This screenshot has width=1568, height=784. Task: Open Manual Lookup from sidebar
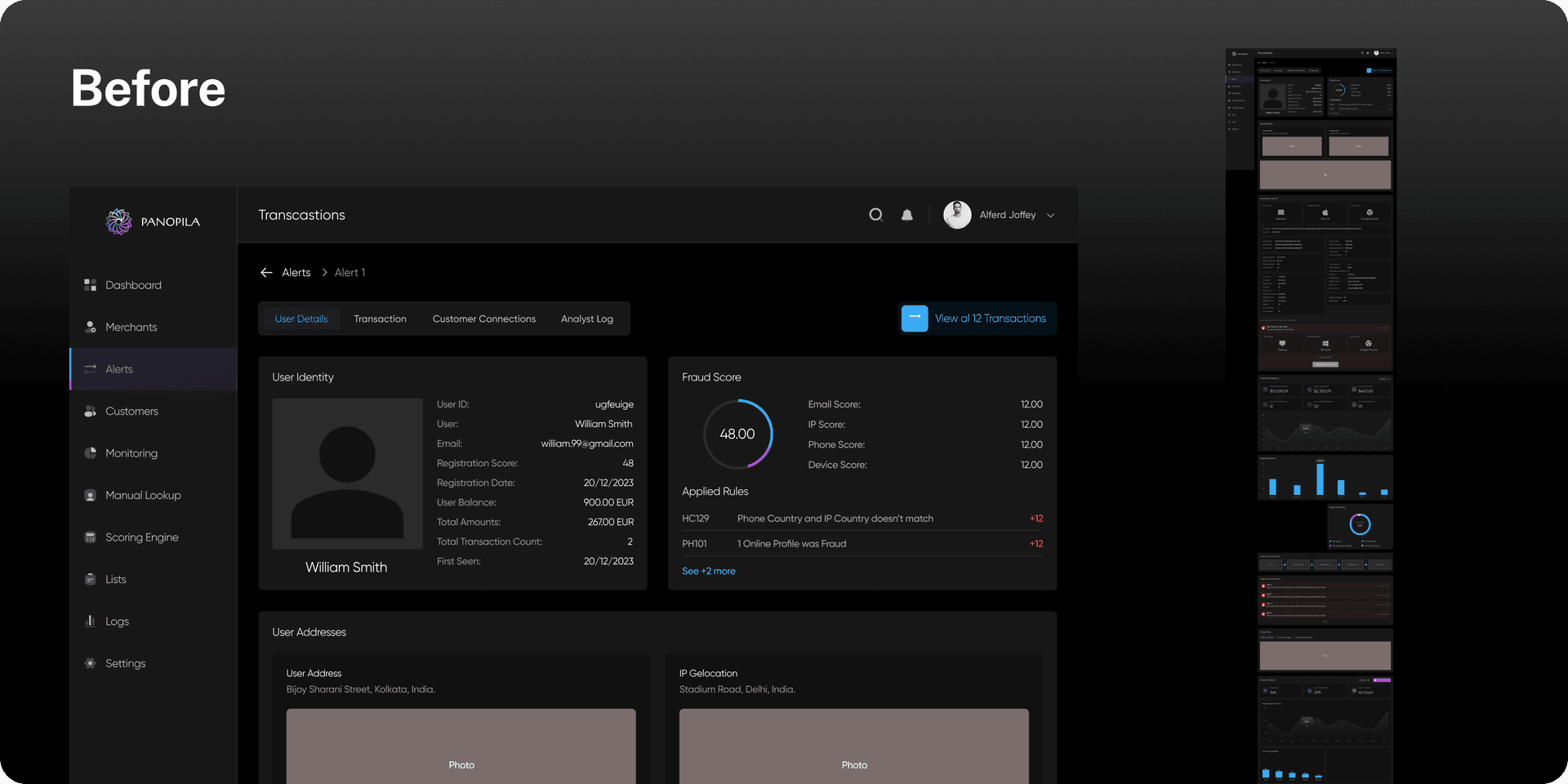[x=143, y=495]
